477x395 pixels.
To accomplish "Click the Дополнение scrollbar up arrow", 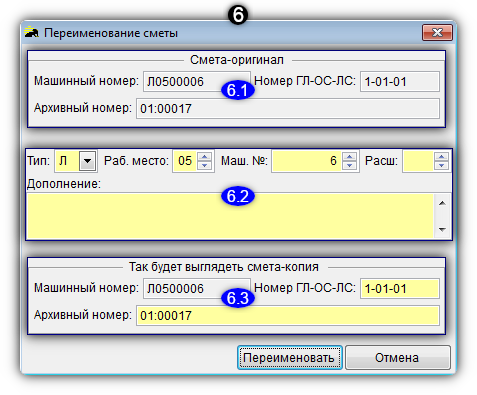I will coord(442,203).
